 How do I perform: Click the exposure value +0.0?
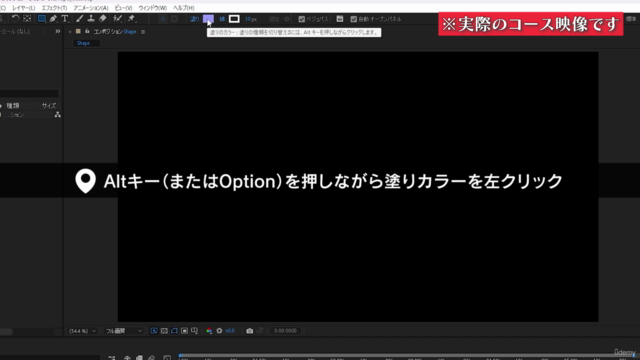pyautogui.click(x=230, y=331)
